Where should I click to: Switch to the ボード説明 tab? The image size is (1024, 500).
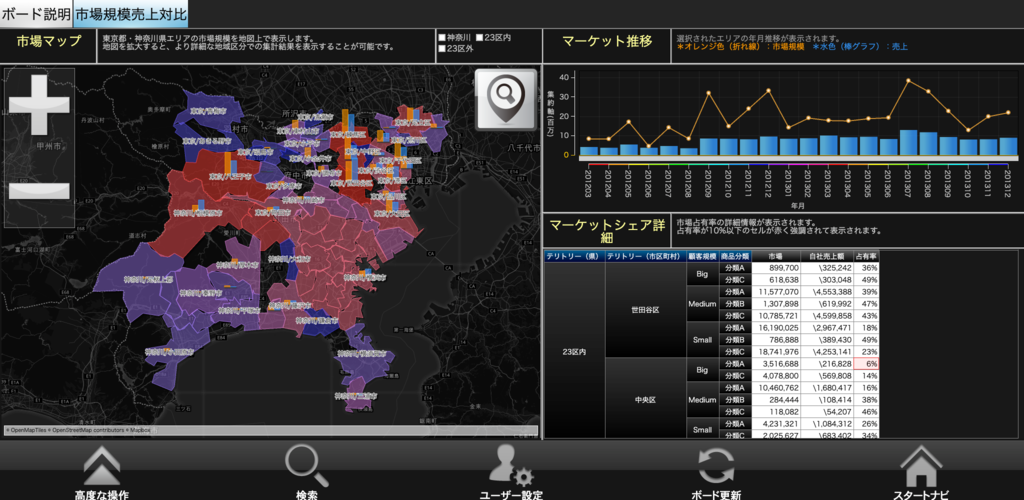click(x=35, y=14)
